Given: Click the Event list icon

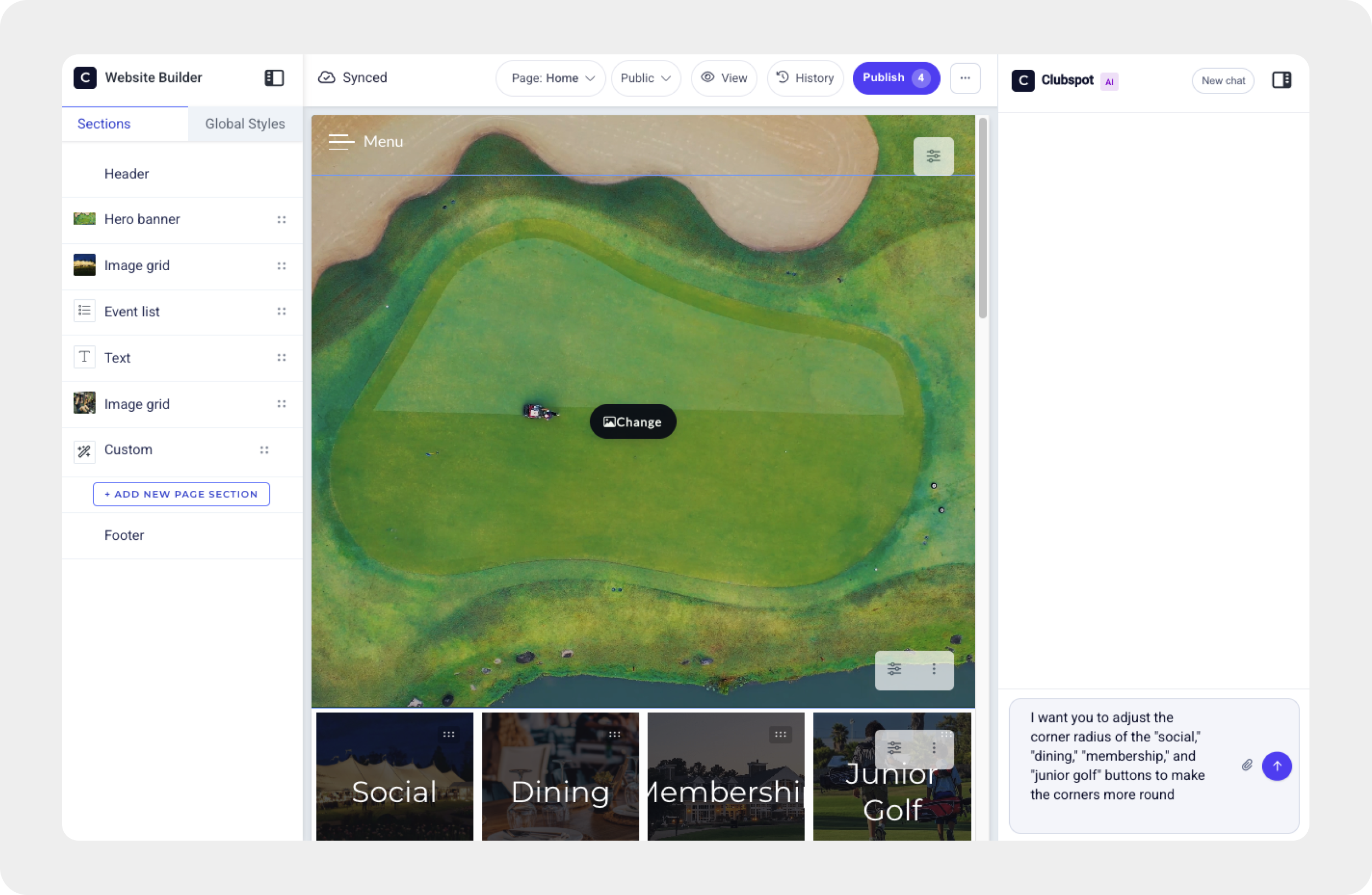Looking at the screenshot, I should tap(84, 311).
